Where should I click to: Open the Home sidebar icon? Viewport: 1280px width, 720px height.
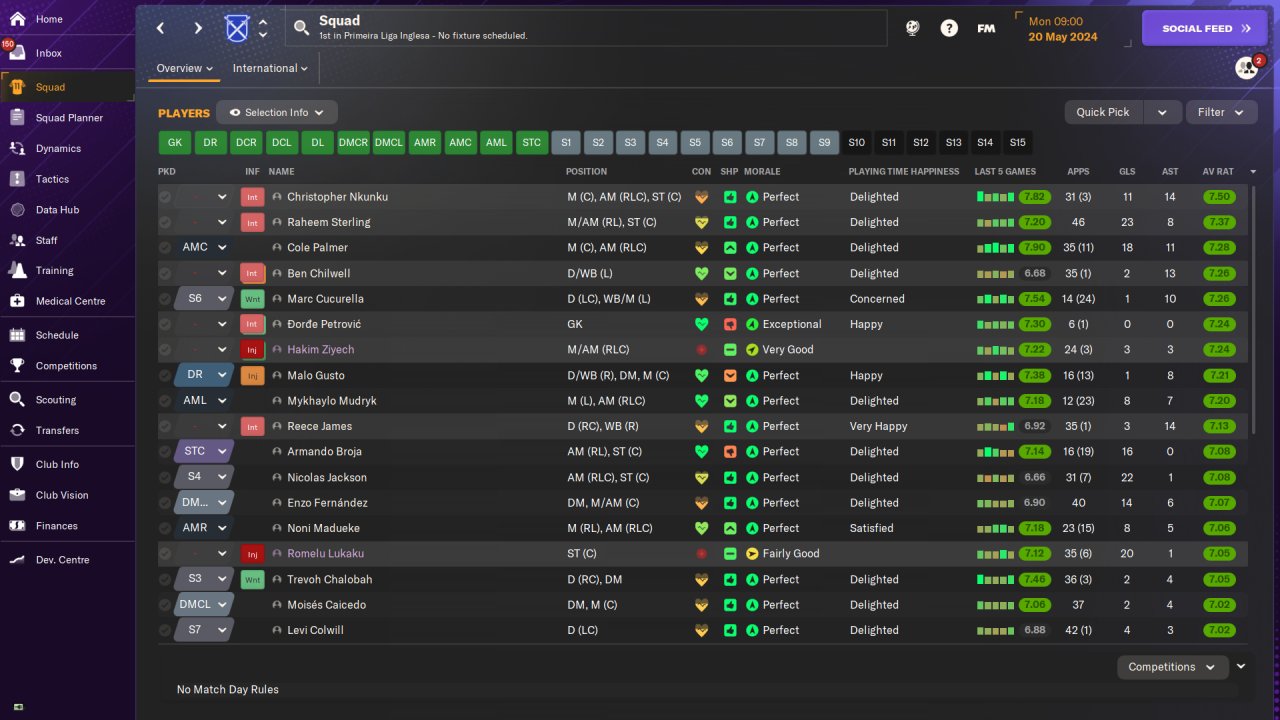[17, 19]
